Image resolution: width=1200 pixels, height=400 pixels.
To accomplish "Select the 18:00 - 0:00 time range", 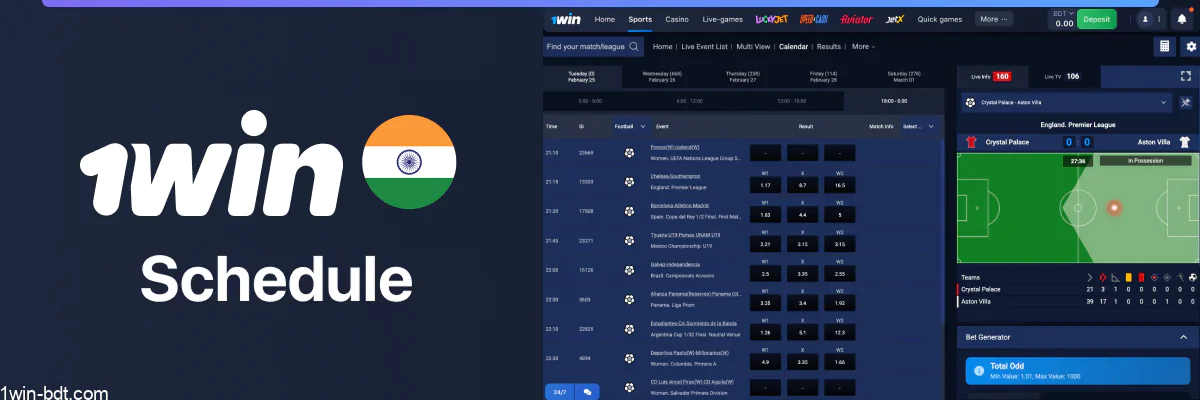I will click(x=894, y=101).
